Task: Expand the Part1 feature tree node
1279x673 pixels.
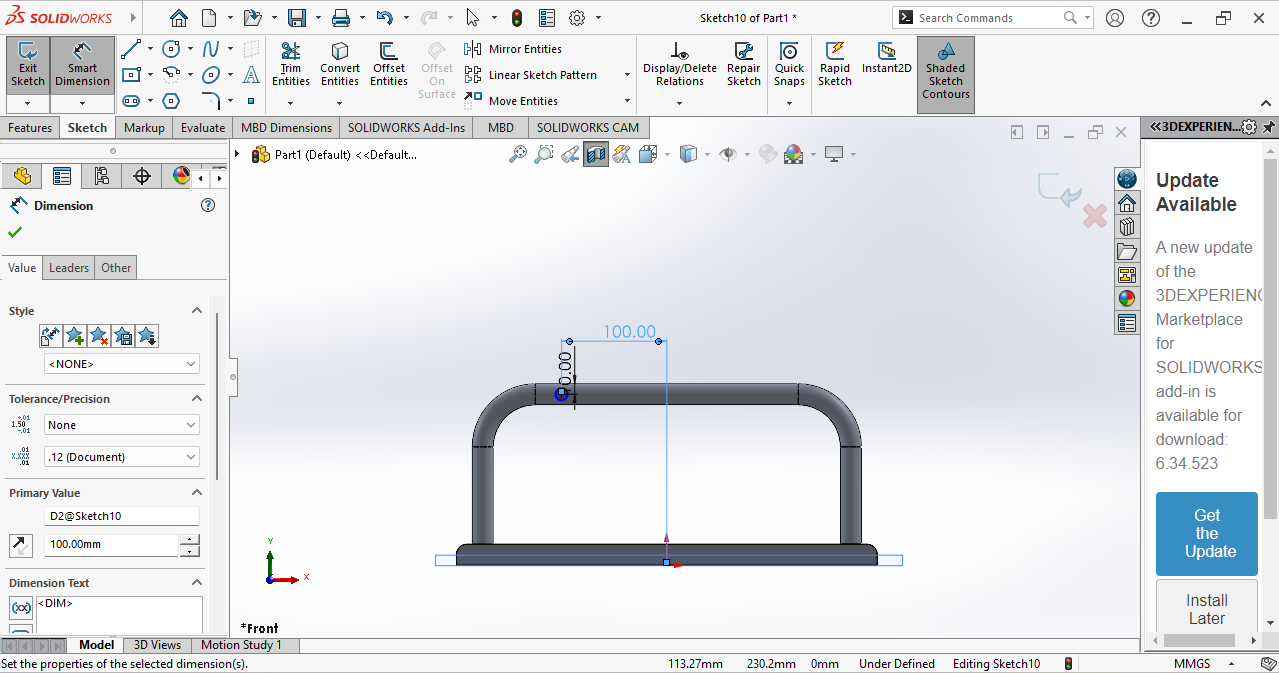Action: 238,154
